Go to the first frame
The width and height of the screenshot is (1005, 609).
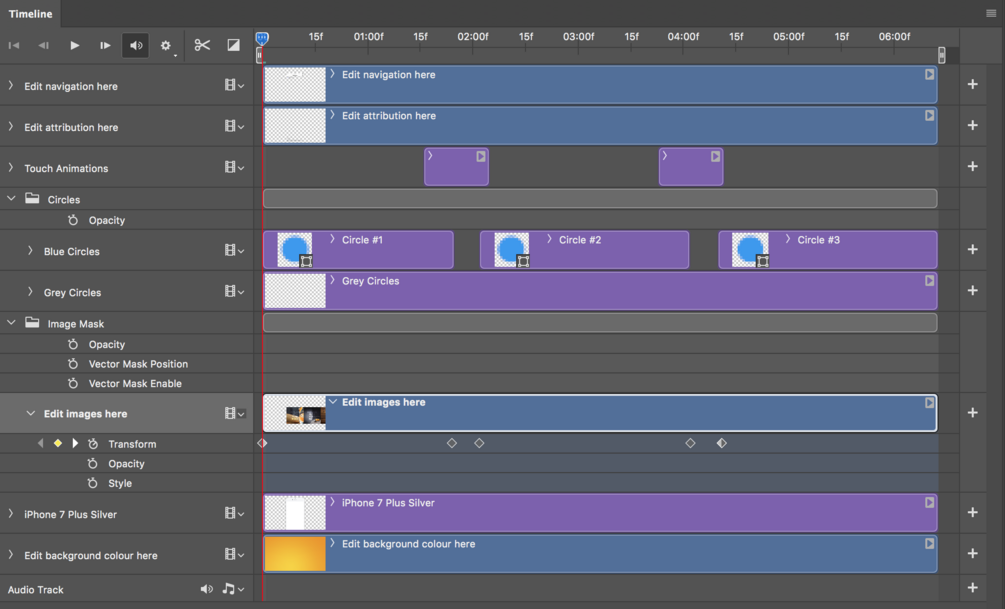pos(14,45)
